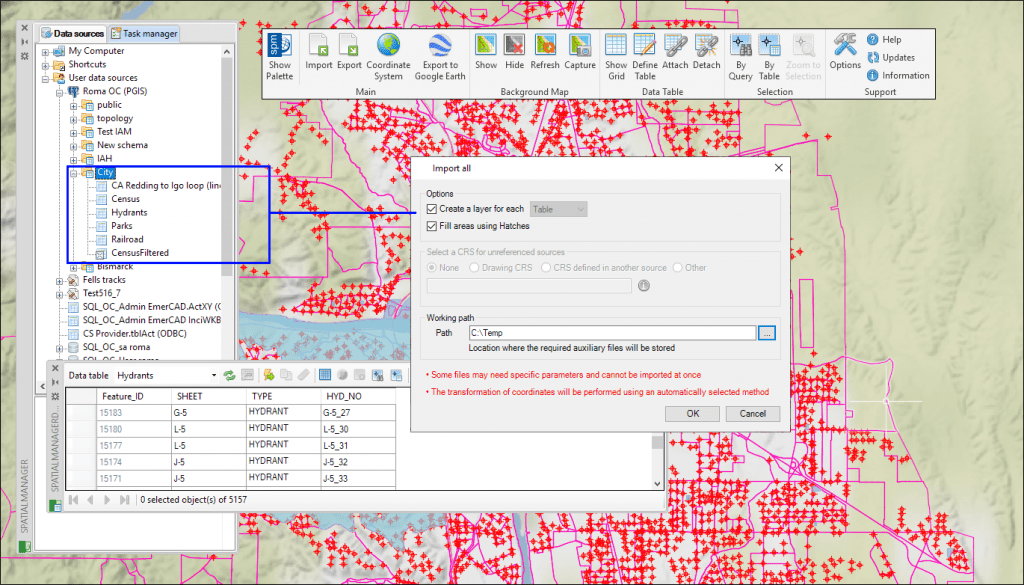This screenshot has height=585, width=1024.
Task: Click Export to Google Earth icon
Action: pyautogui.click(x=440, y=55)
